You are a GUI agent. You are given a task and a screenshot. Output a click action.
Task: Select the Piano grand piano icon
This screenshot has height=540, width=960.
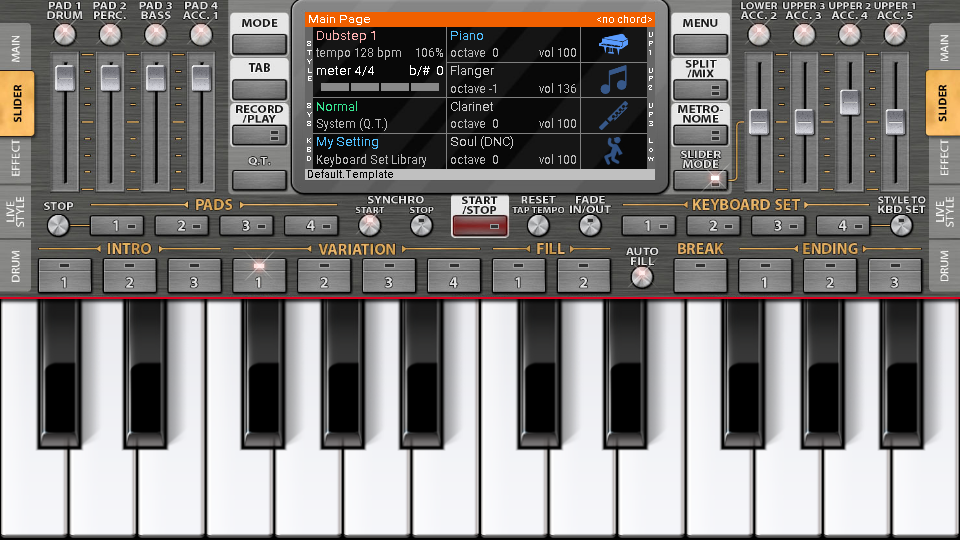[613, 44]
